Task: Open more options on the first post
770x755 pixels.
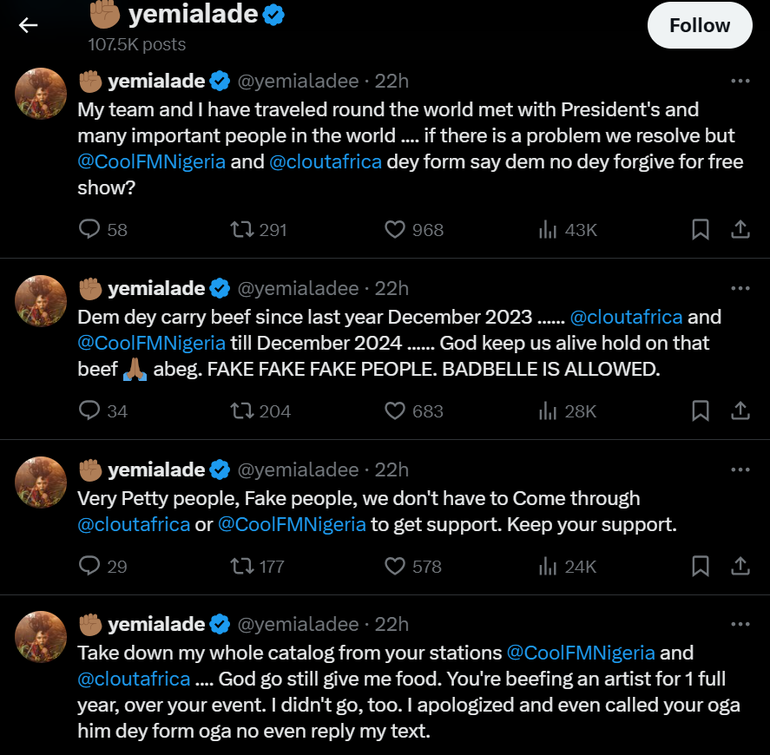Action: pos(740,81)
